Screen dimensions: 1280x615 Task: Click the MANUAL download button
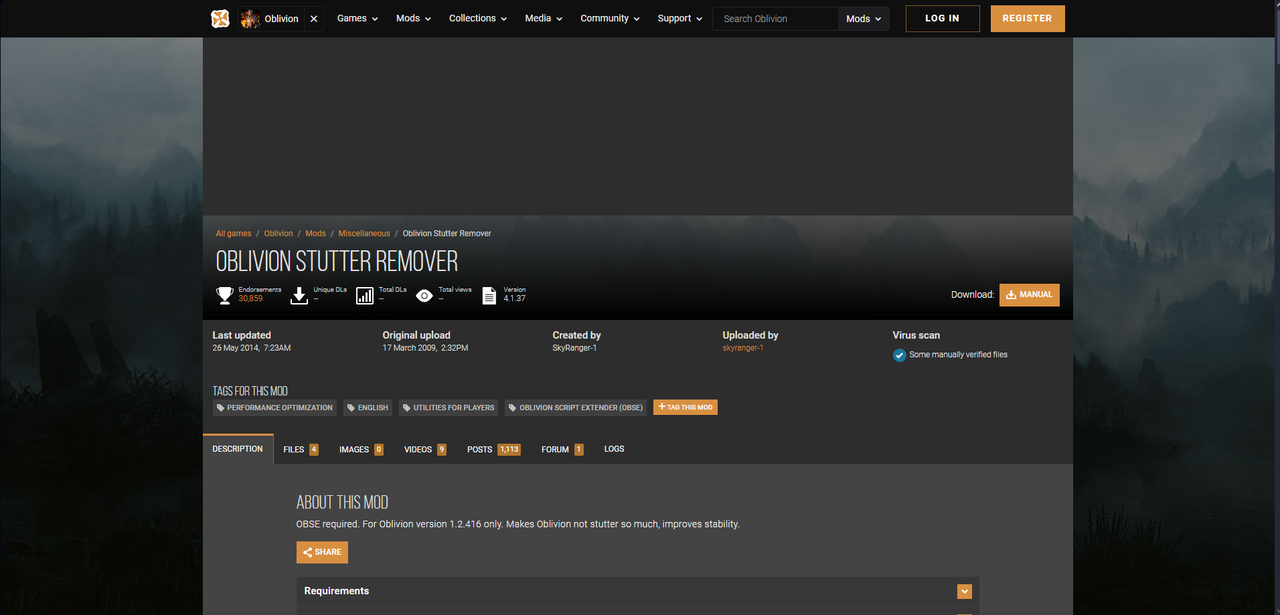(x=1029, y=295)
